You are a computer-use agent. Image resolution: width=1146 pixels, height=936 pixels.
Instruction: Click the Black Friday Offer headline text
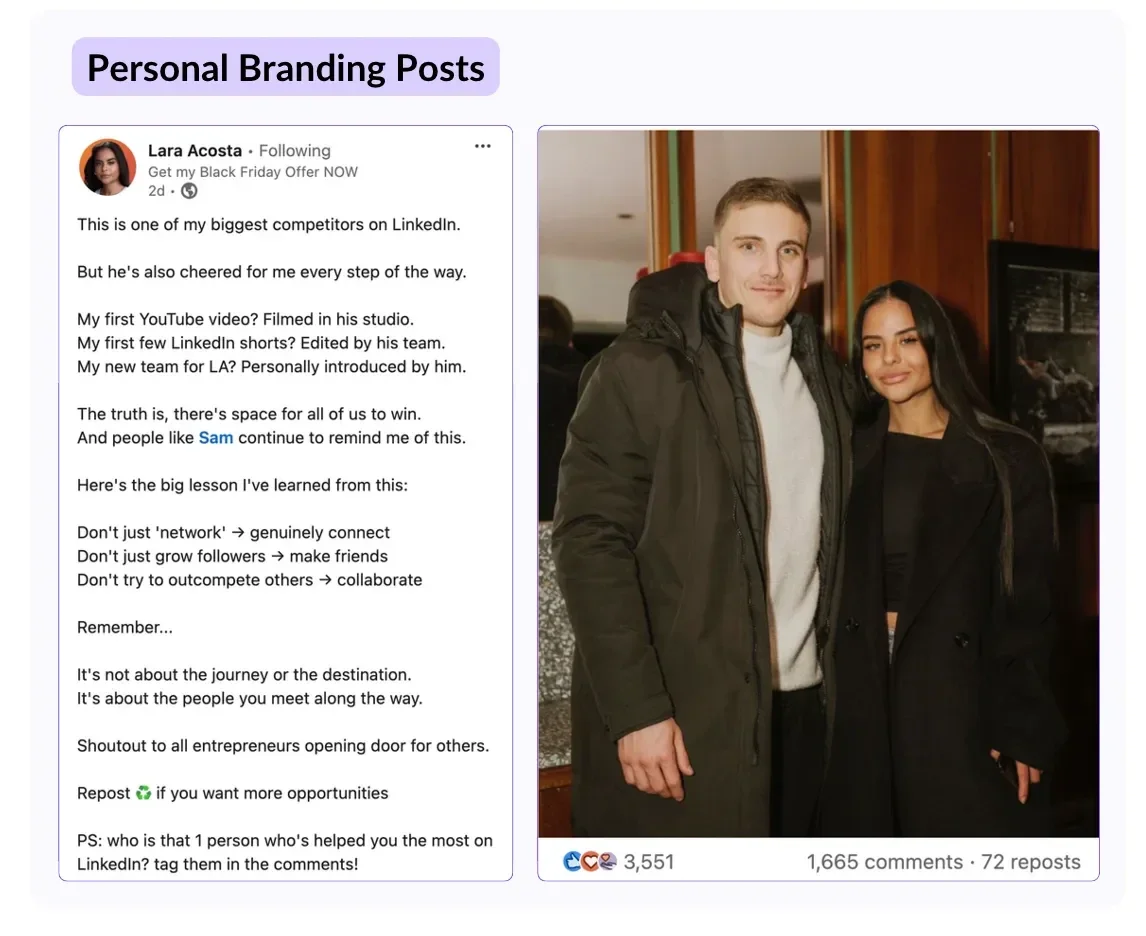pyautogui.click(x=252, y=171)
